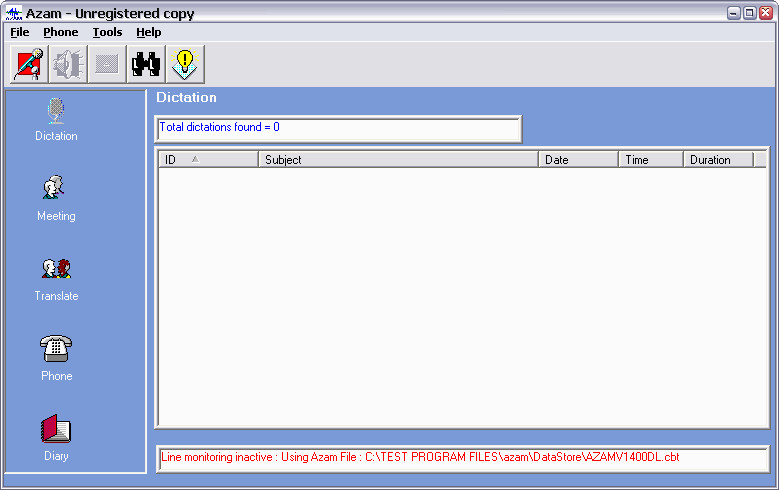Click the 'Dictation' sidebar label
The height and width of the screenshot is (490, 779).
click(x=56, y=136)
